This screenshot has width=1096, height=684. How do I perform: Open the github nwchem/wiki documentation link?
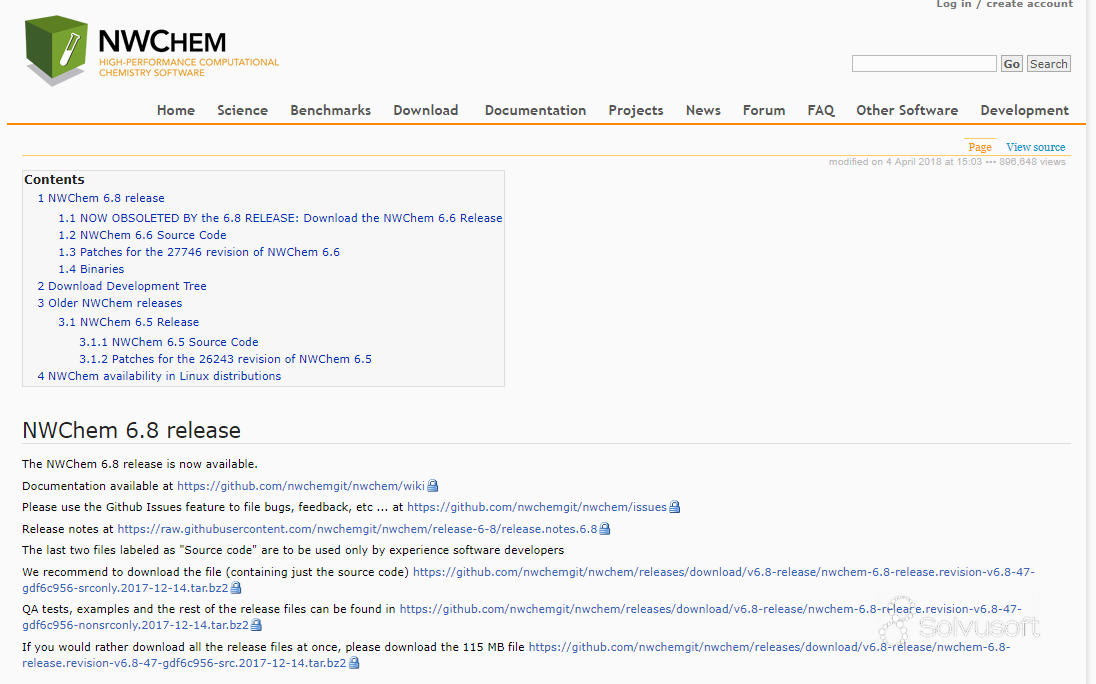click(x=301, y=486)
